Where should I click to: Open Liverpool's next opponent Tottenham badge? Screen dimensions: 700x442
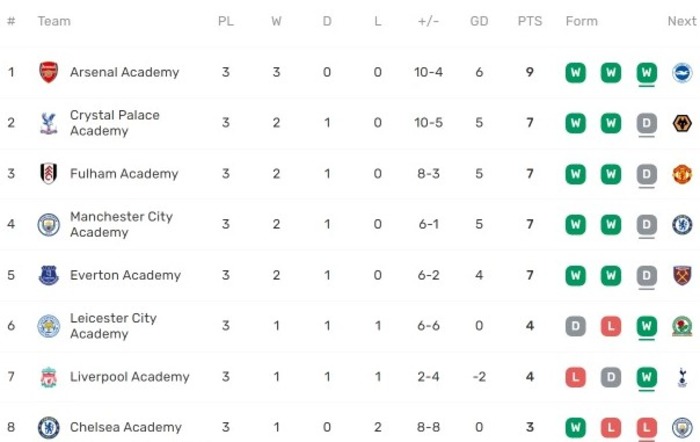point(682,376)
